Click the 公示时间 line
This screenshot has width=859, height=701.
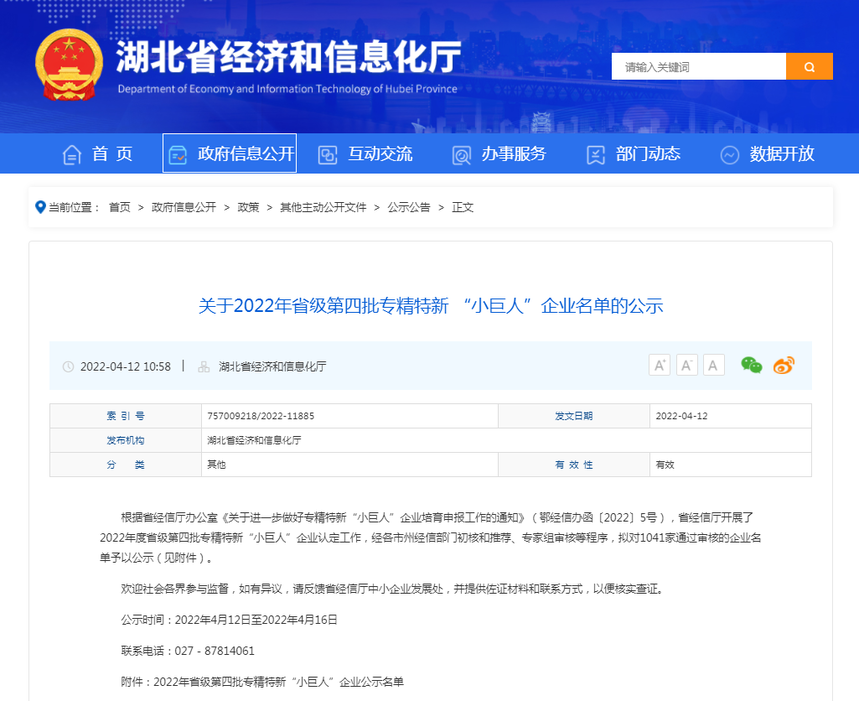pyautogui.click(x=229, y=619)
